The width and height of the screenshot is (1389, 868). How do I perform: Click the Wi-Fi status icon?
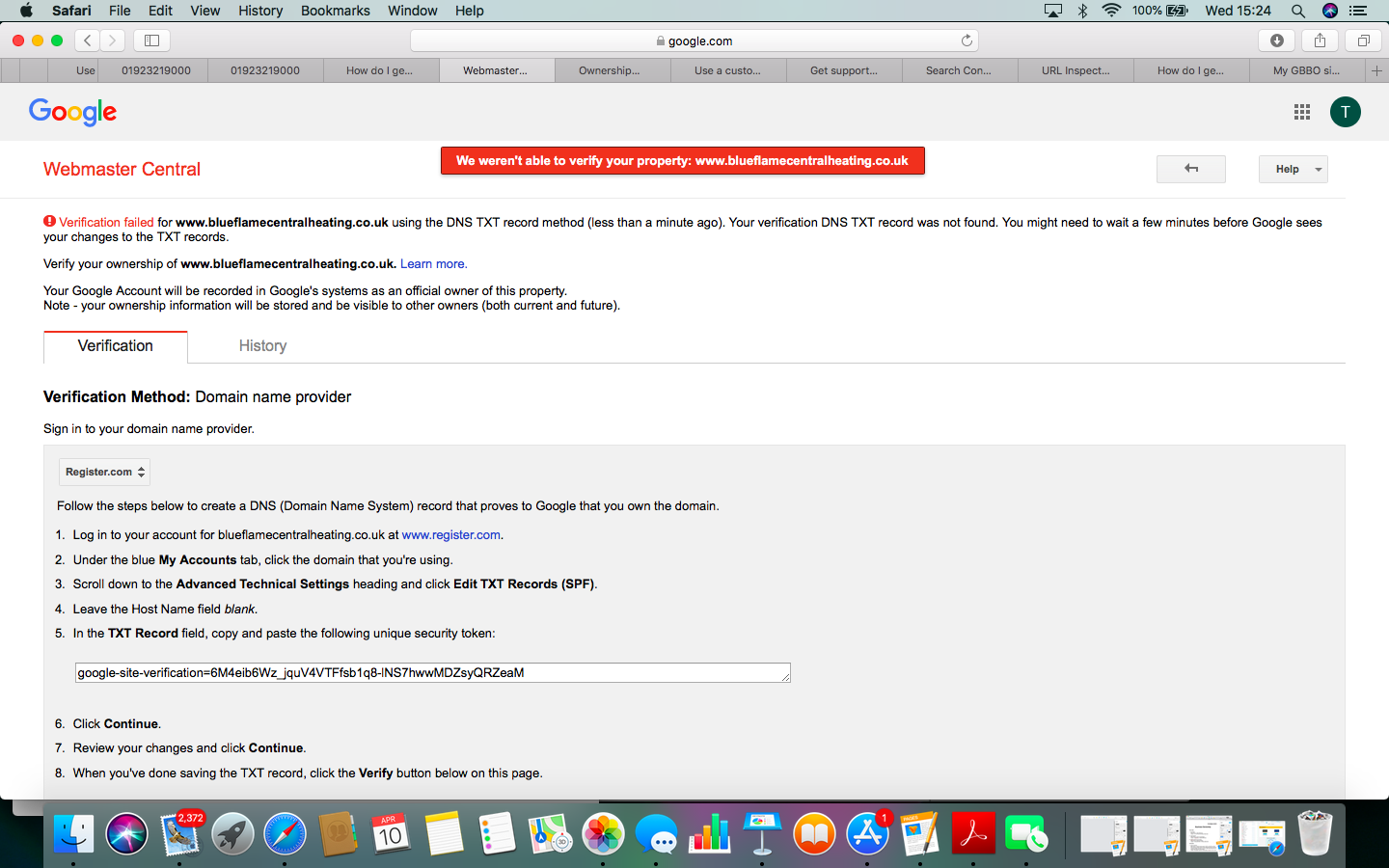point(1111,11)
